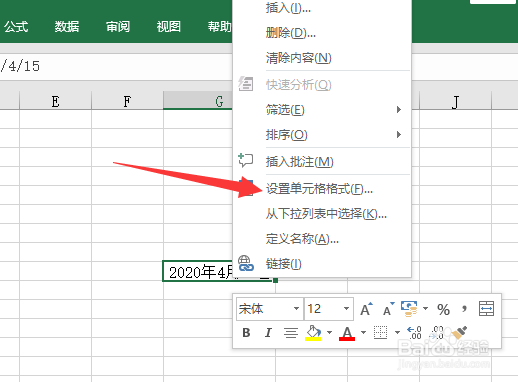Click the Increase Decimal icon
Viewport: 518px width, 382px height.
pos(414,333)
